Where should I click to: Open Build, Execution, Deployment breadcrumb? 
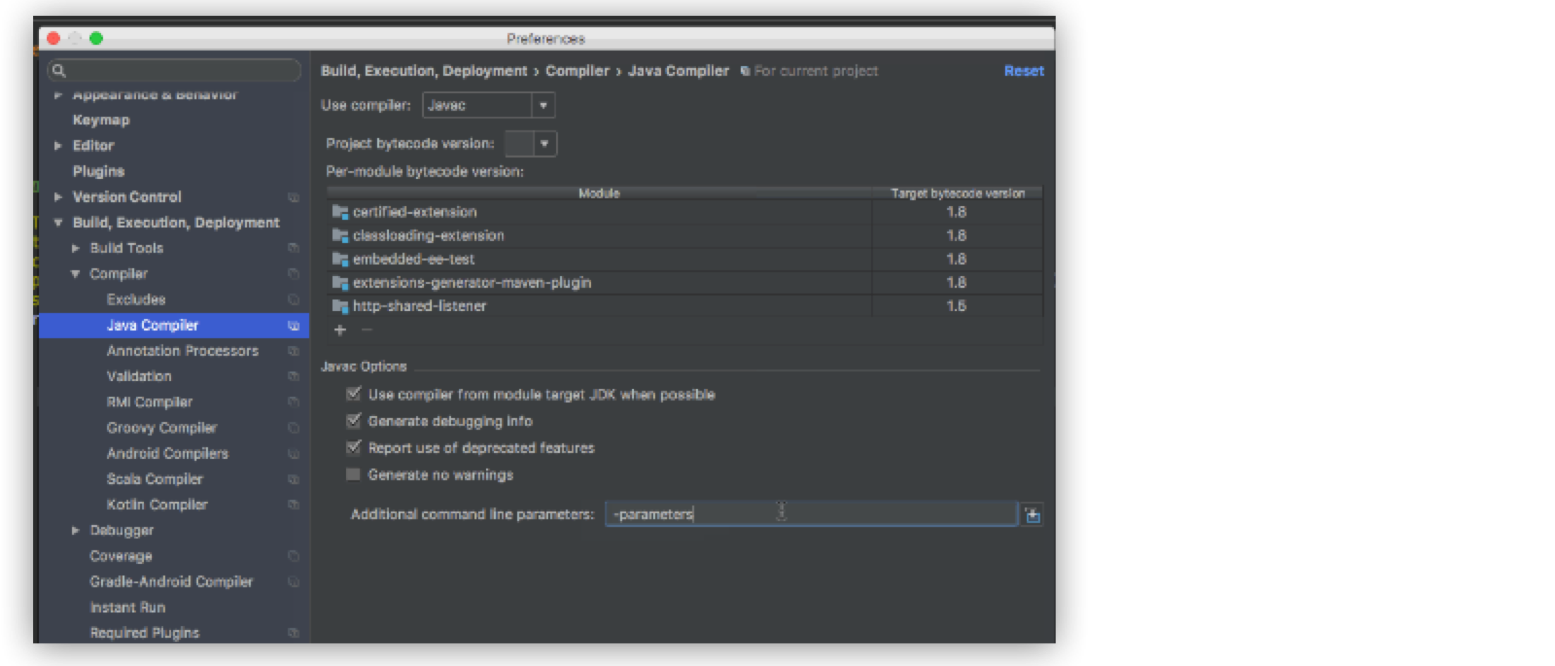(x=424, y=70)
